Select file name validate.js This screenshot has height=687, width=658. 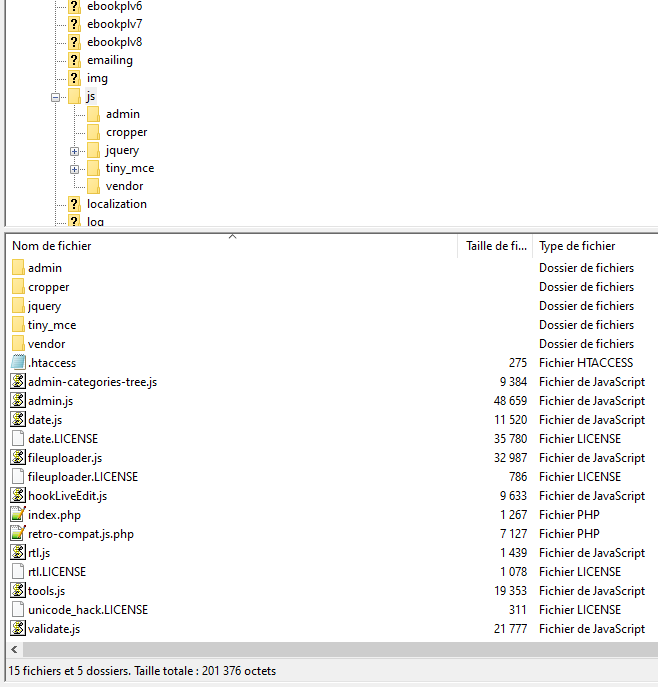[x=54, y=629]
